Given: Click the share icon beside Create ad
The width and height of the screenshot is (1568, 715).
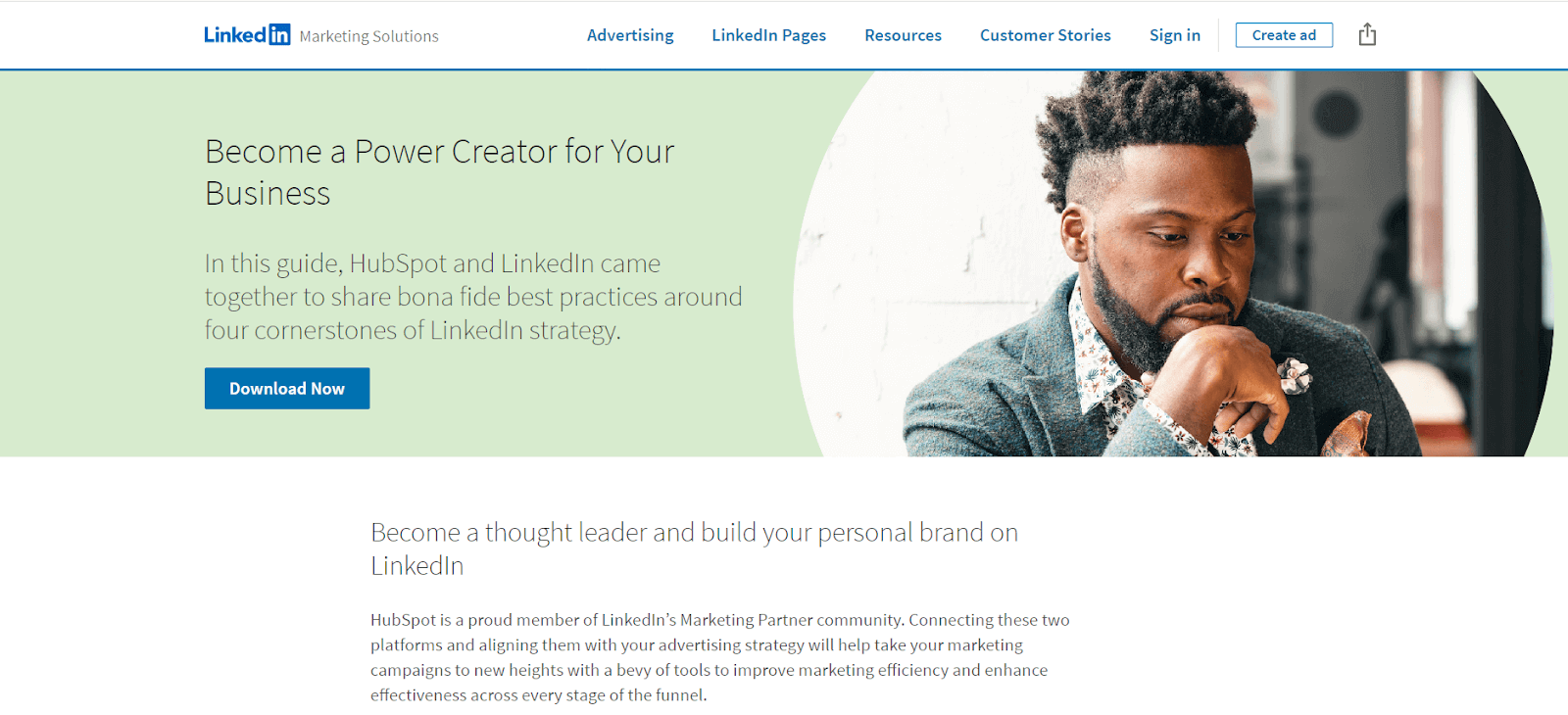Looking at the screenshot, I should pos(1367,33).
